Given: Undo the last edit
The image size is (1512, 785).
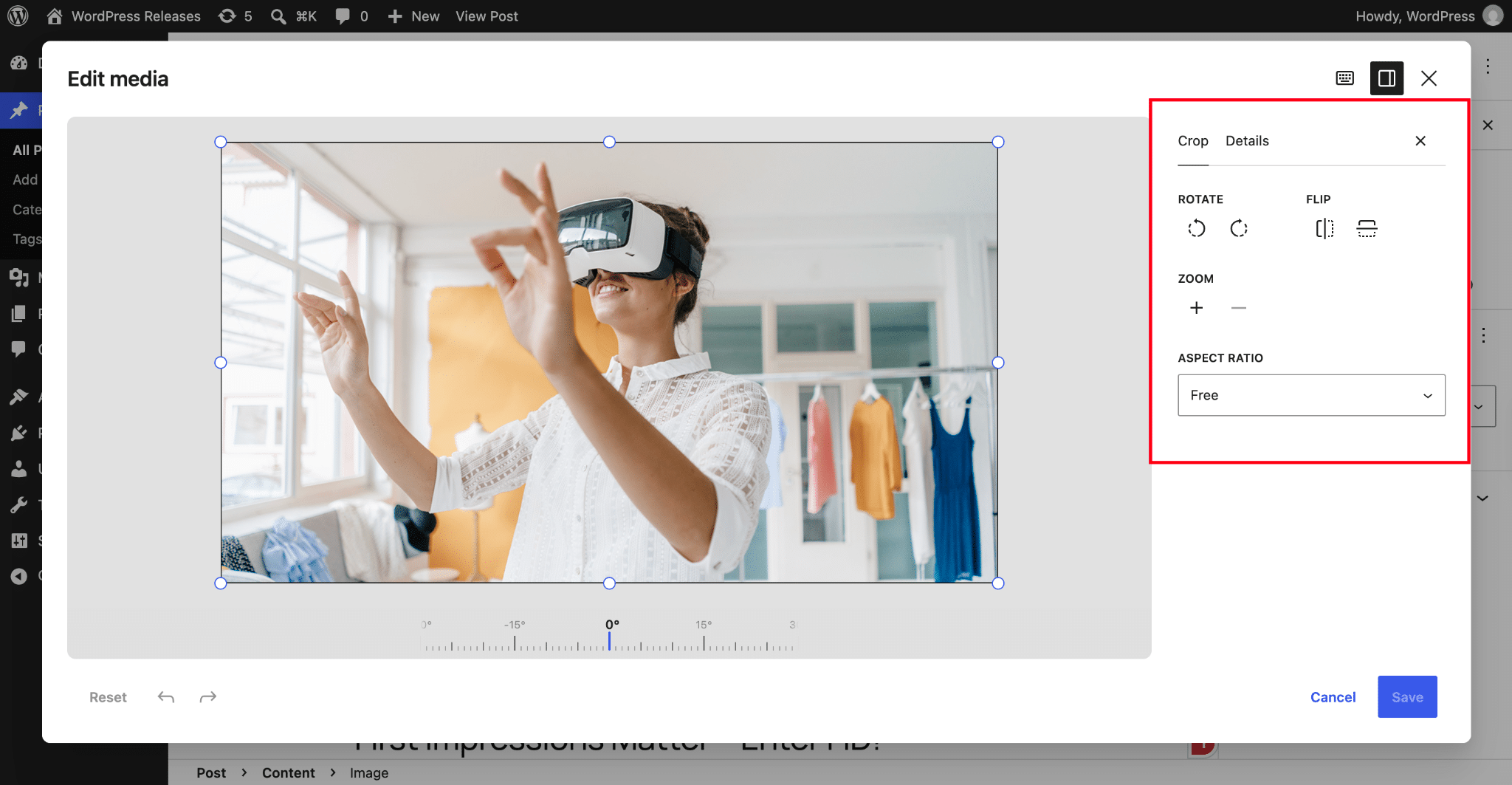Looking at the screenshot, I should [166, 697].
